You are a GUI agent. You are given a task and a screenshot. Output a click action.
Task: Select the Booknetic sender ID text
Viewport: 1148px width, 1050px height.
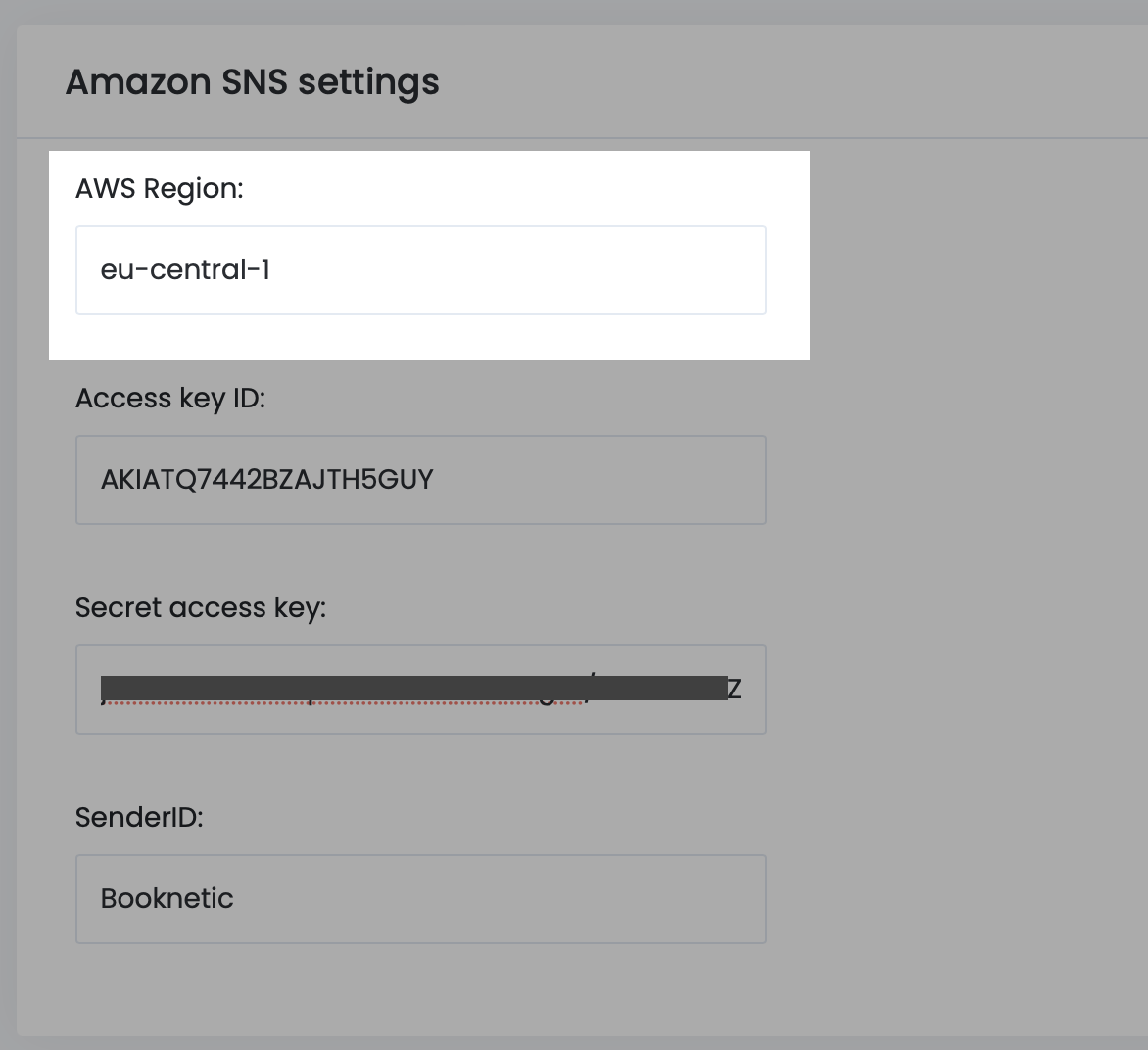coord(167,898)
